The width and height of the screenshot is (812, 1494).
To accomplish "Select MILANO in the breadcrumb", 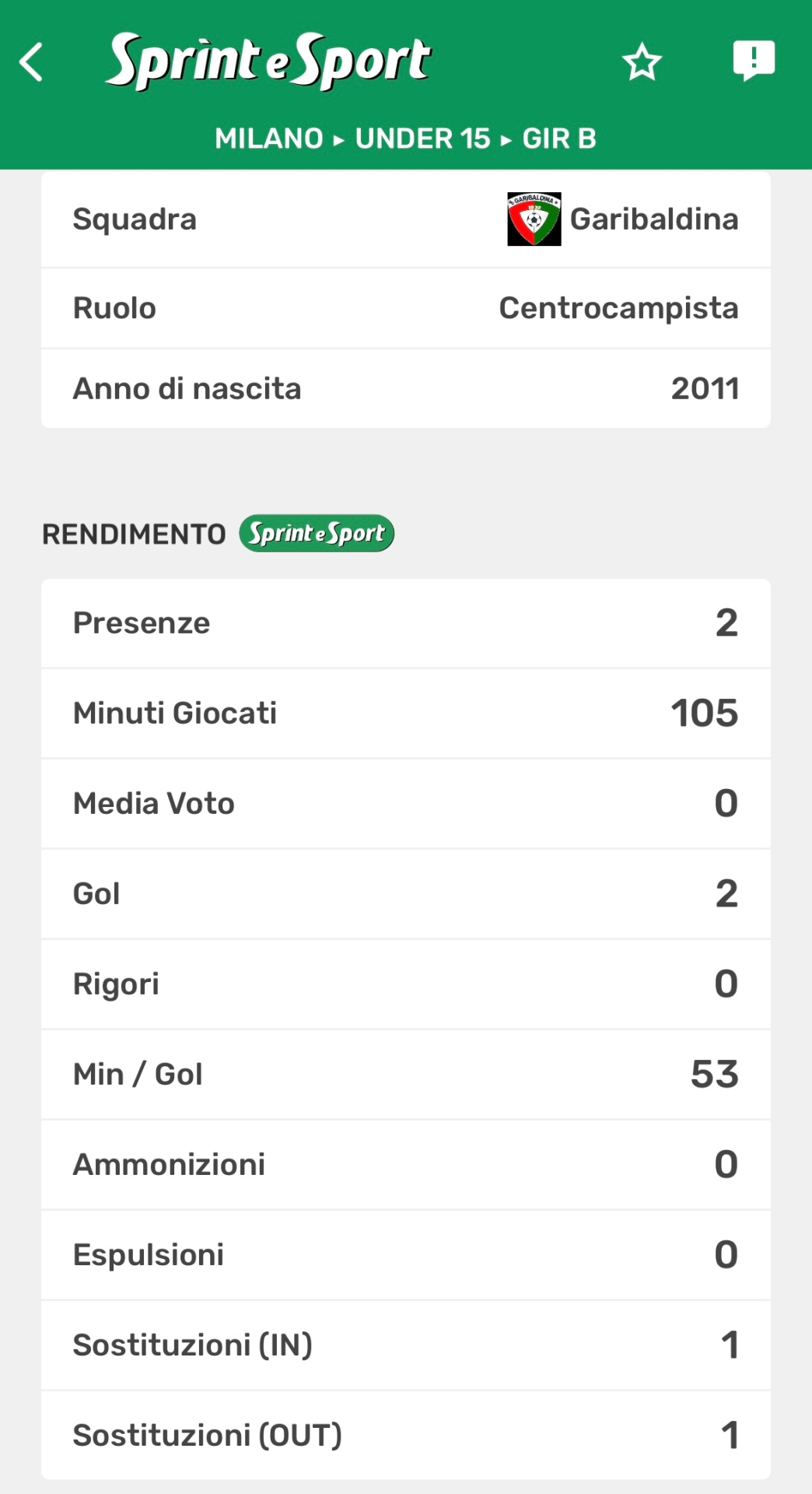I will (x=269, y=139).
